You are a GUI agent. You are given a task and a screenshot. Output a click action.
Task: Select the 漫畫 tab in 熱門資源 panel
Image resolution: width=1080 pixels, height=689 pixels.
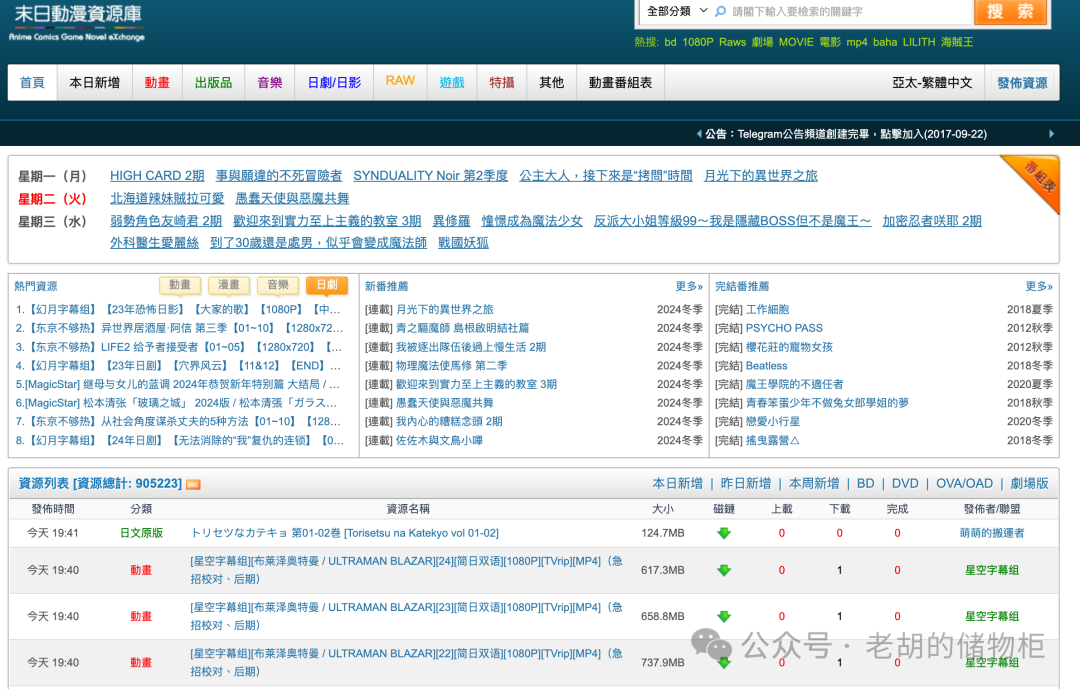pyautogui.click(x=229, y=285)
